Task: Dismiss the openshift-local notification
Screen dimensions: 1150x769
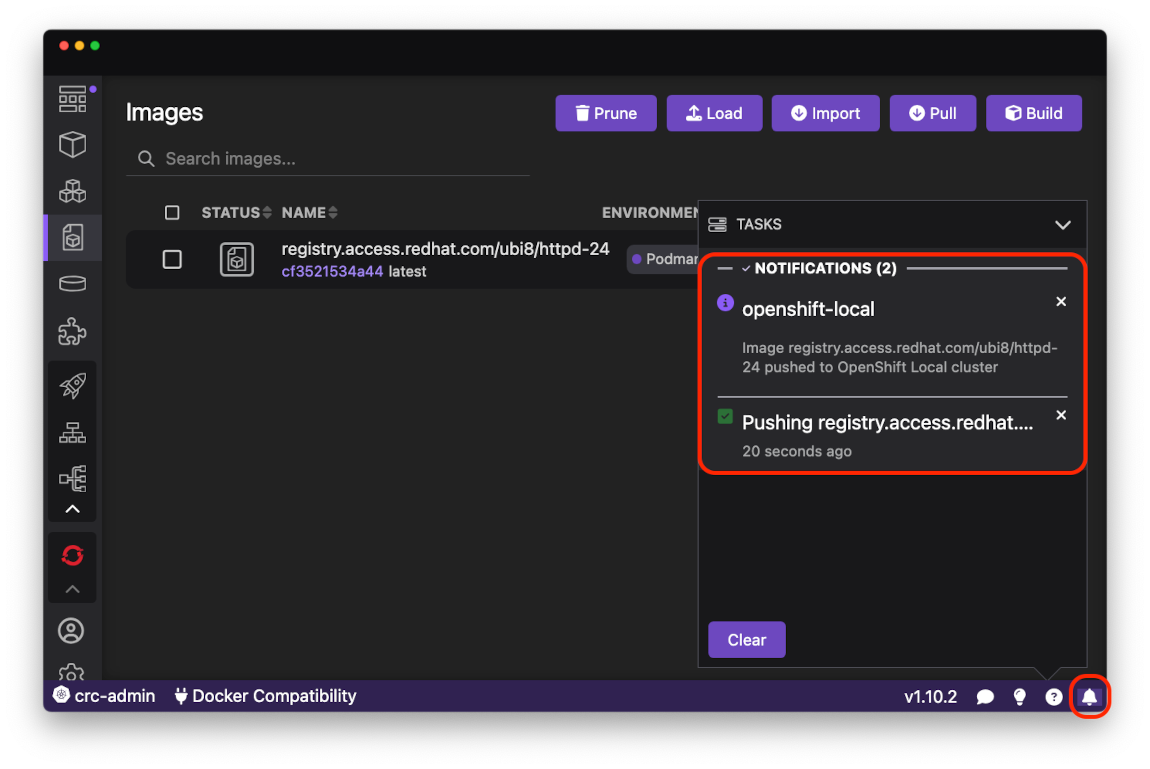Action: click(x=1061, y=301)
